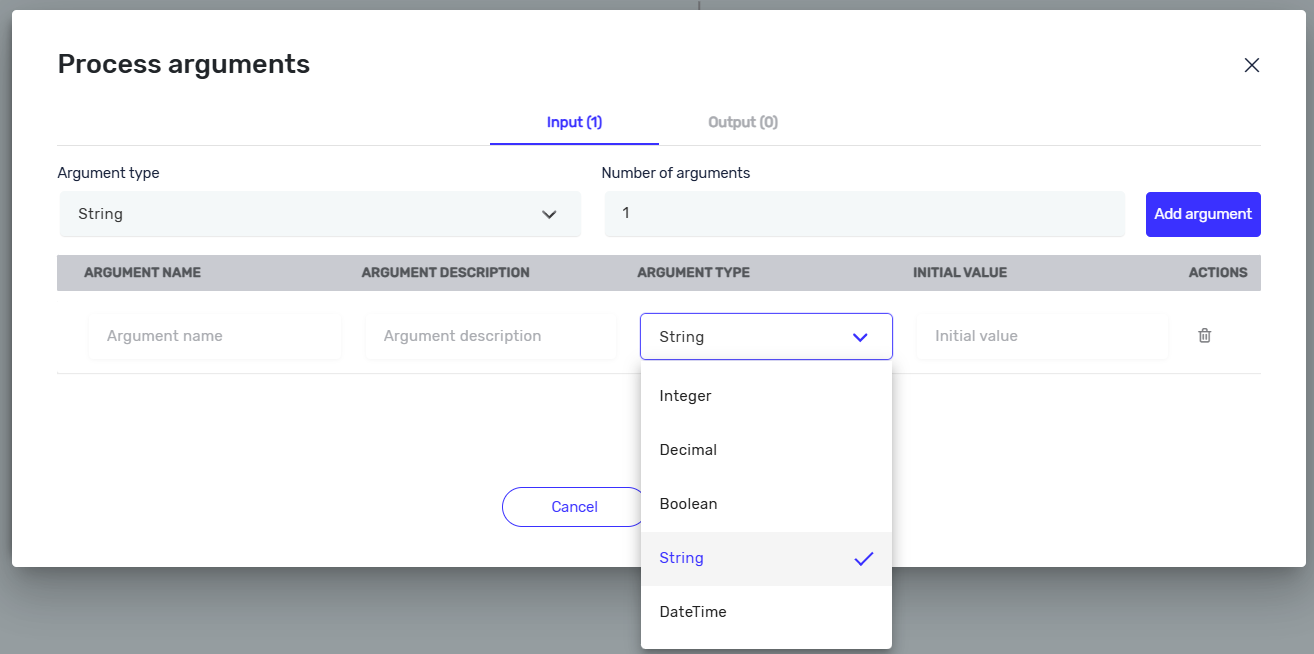1314x654 pixels.
Task: Click the Number of arguments field
Action: pyautogui.click(x=865, y=214)
